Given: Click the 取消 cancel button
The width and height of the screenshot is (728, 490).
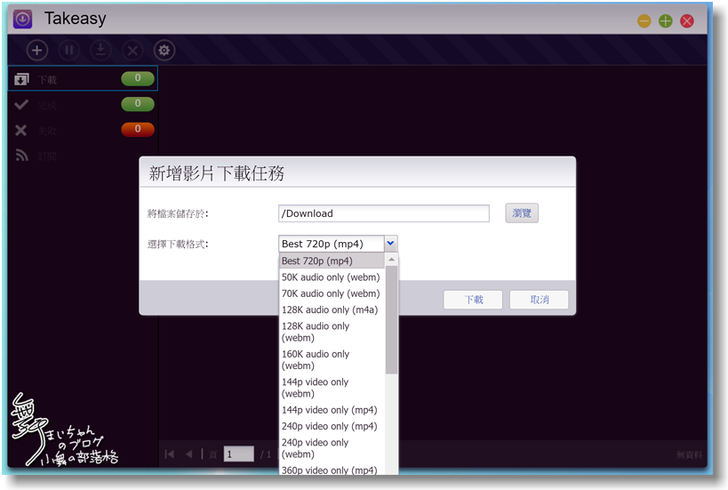Looking at the screenshot, I should coord(539,300).
